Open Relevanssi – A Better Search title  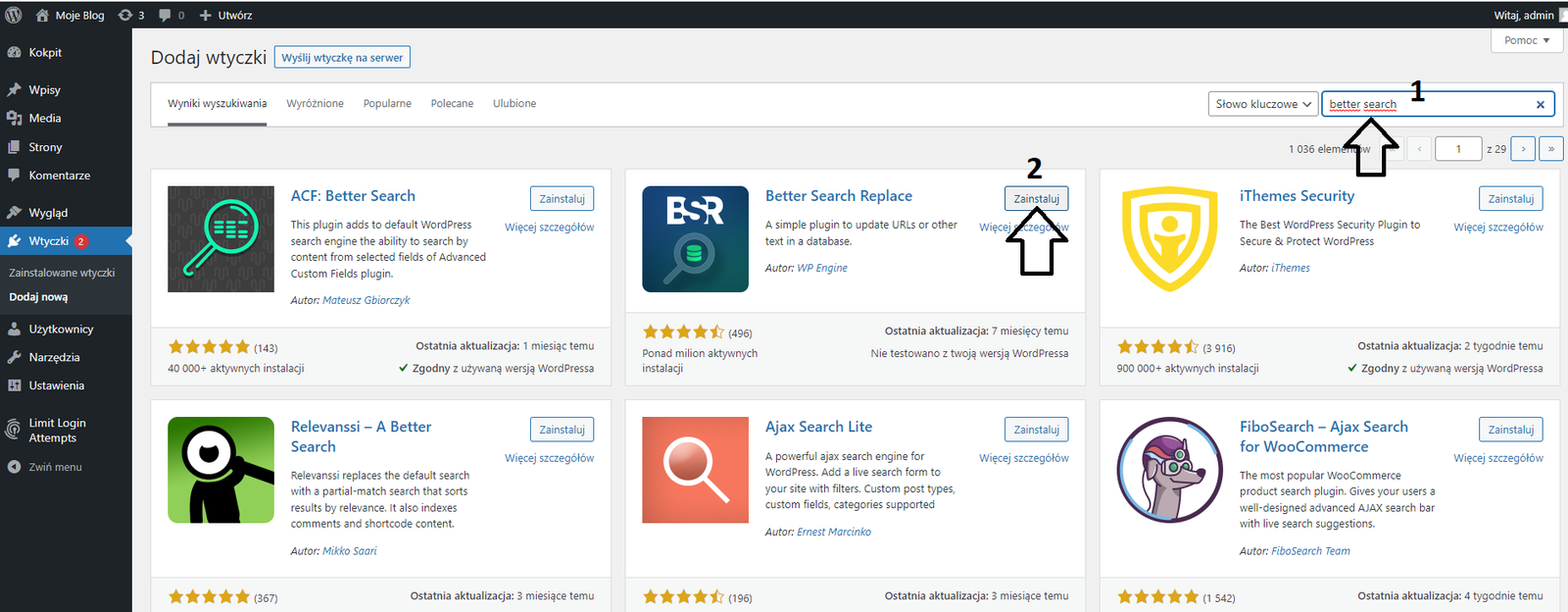pos(361,436)
